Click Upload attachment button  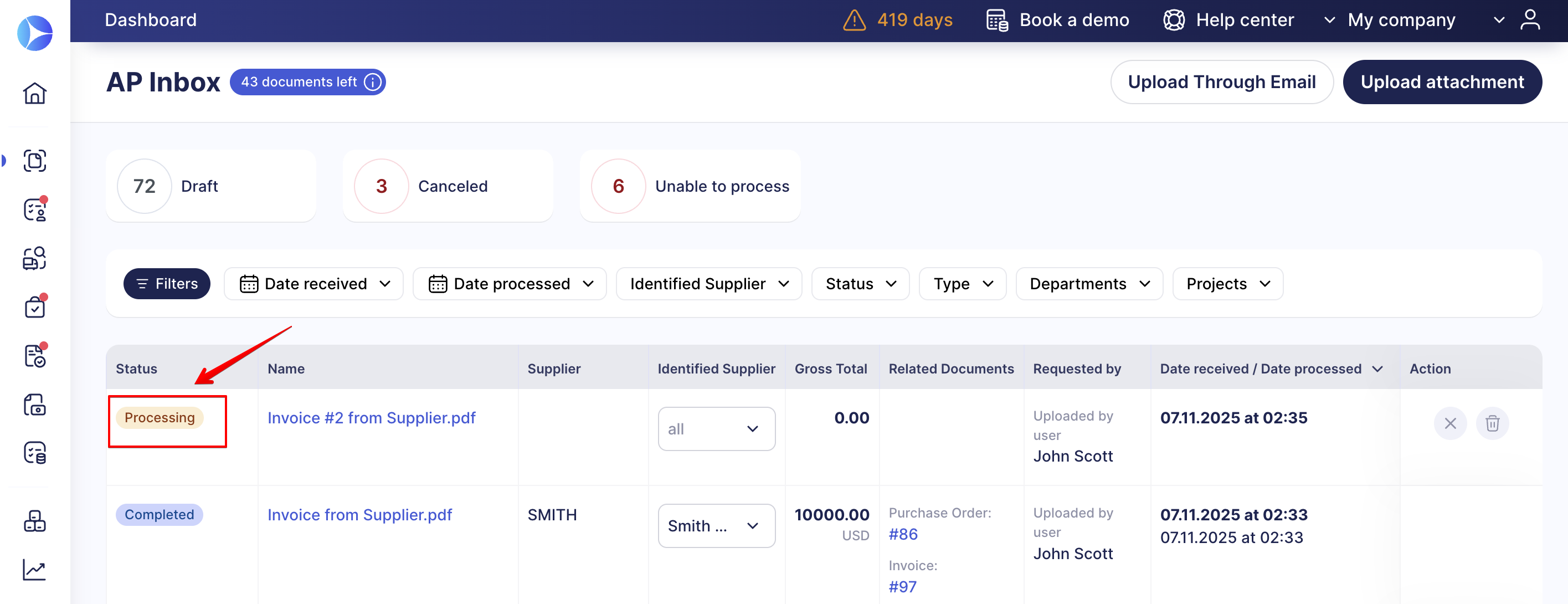click(x=1442, y=82)
